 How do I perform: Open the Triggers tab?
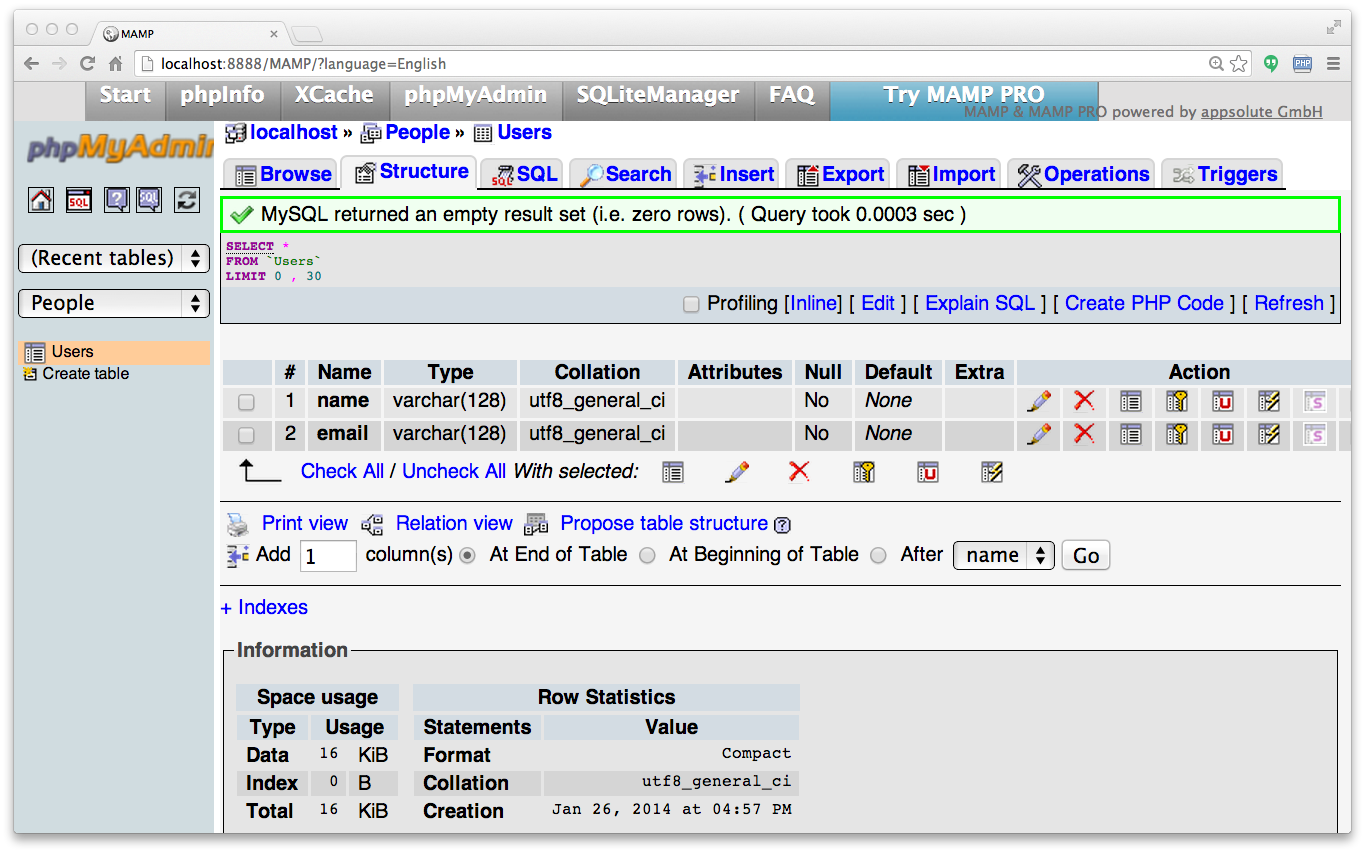click(x=1223, y=174)
